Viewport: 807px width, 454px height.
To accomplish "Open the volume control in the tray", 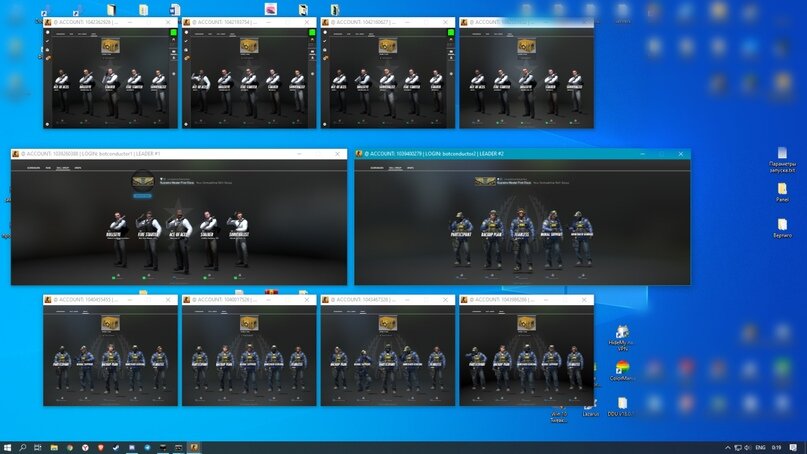I will (748, 448).
